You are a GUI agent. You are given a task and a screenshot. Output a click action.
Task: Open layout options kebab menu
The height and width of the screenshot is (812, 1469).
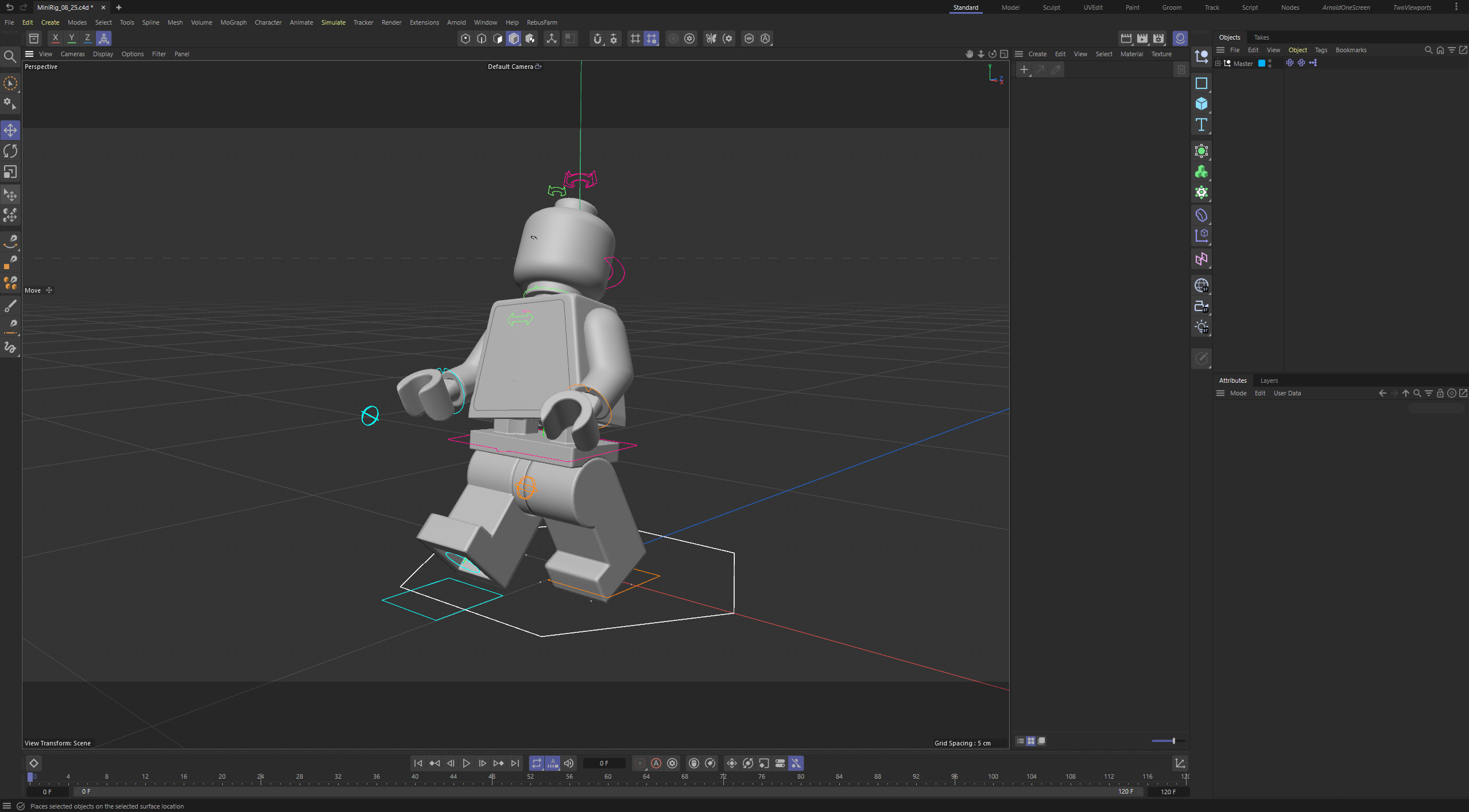1456,7
